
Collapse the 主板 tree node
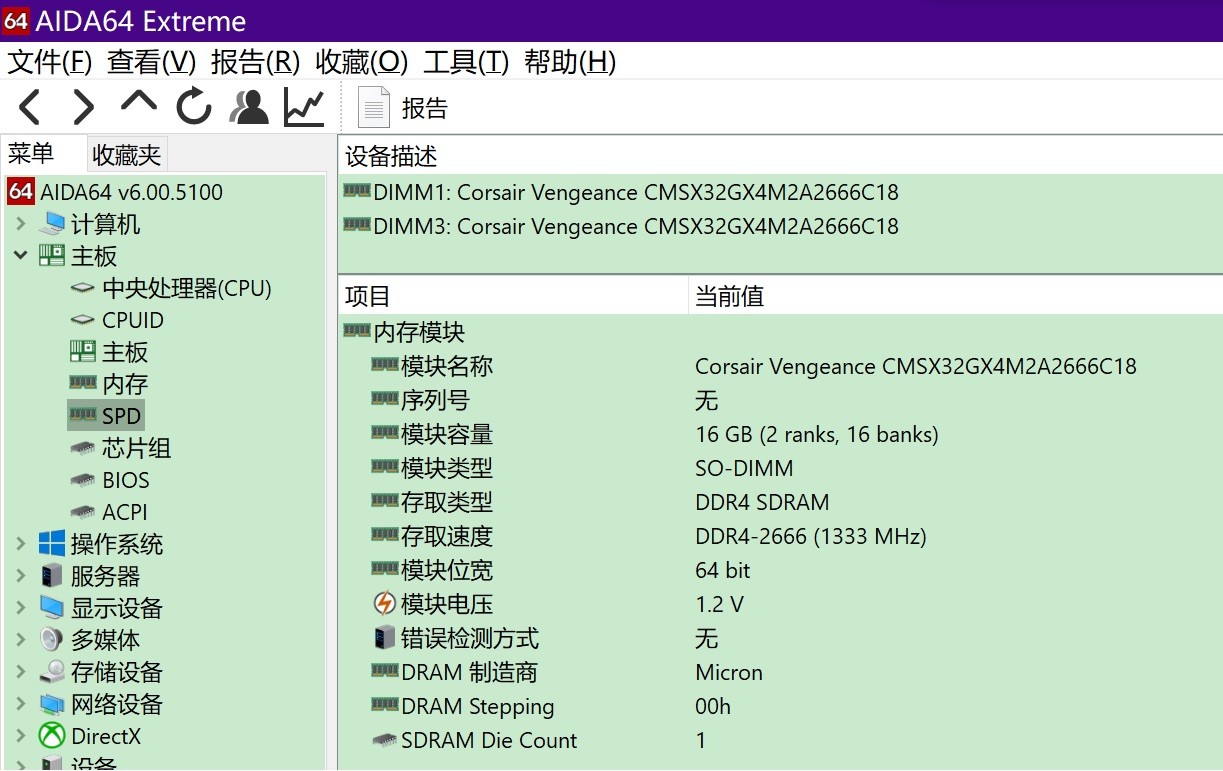pos(20,256)
